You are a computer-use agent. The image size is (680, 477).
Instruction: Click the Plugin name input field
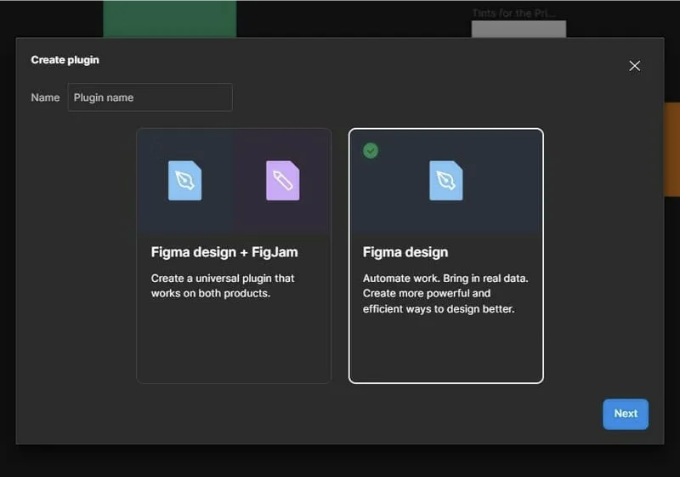coord(150,98)
